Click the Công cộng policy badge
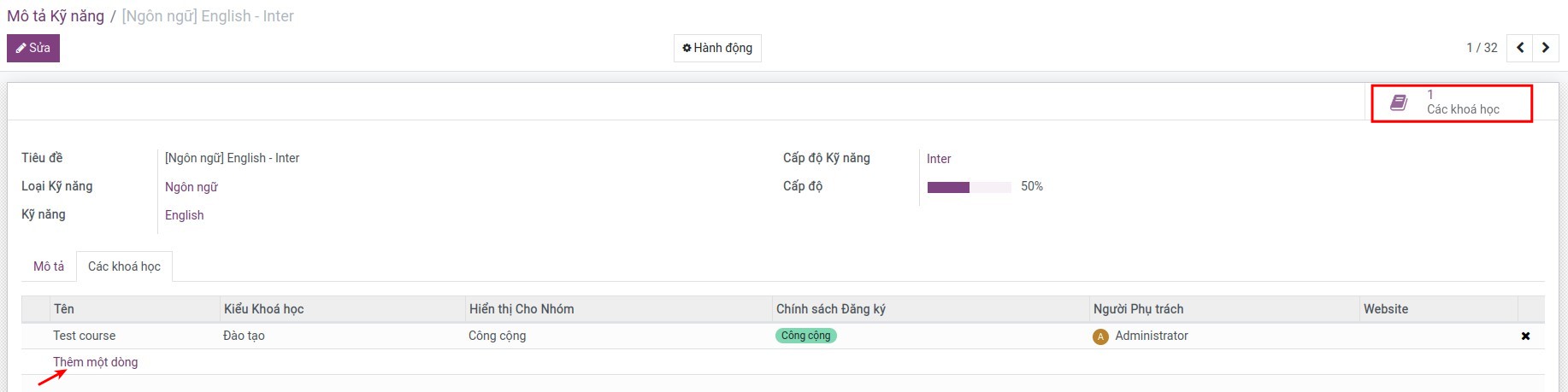The width and height of the screenshot is (1568, 392). pos(805,336)
